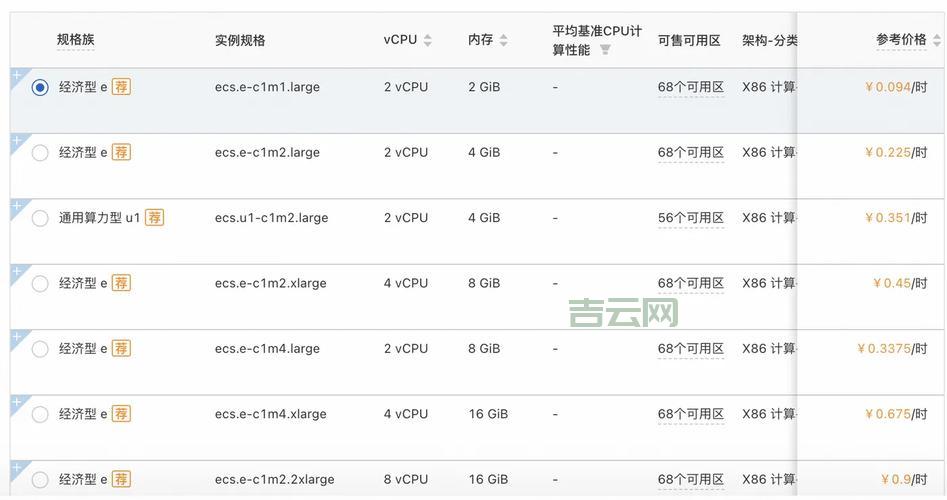
Task: Select the ecs.e-c1m4.large radio button
Action: 40,349
